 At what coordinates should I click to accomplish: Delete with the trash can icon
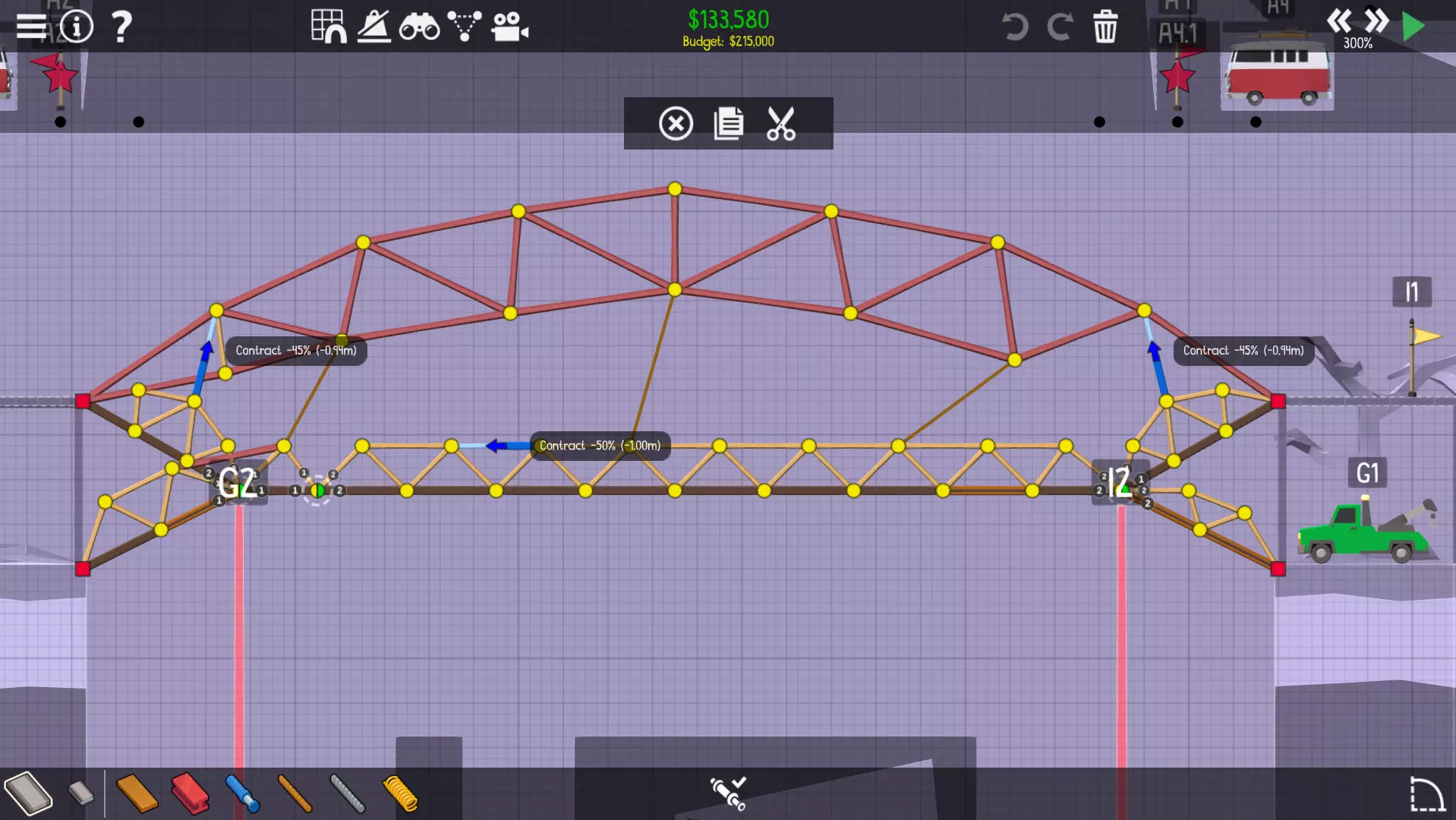pyautogui.click(x=1105, y=27)
